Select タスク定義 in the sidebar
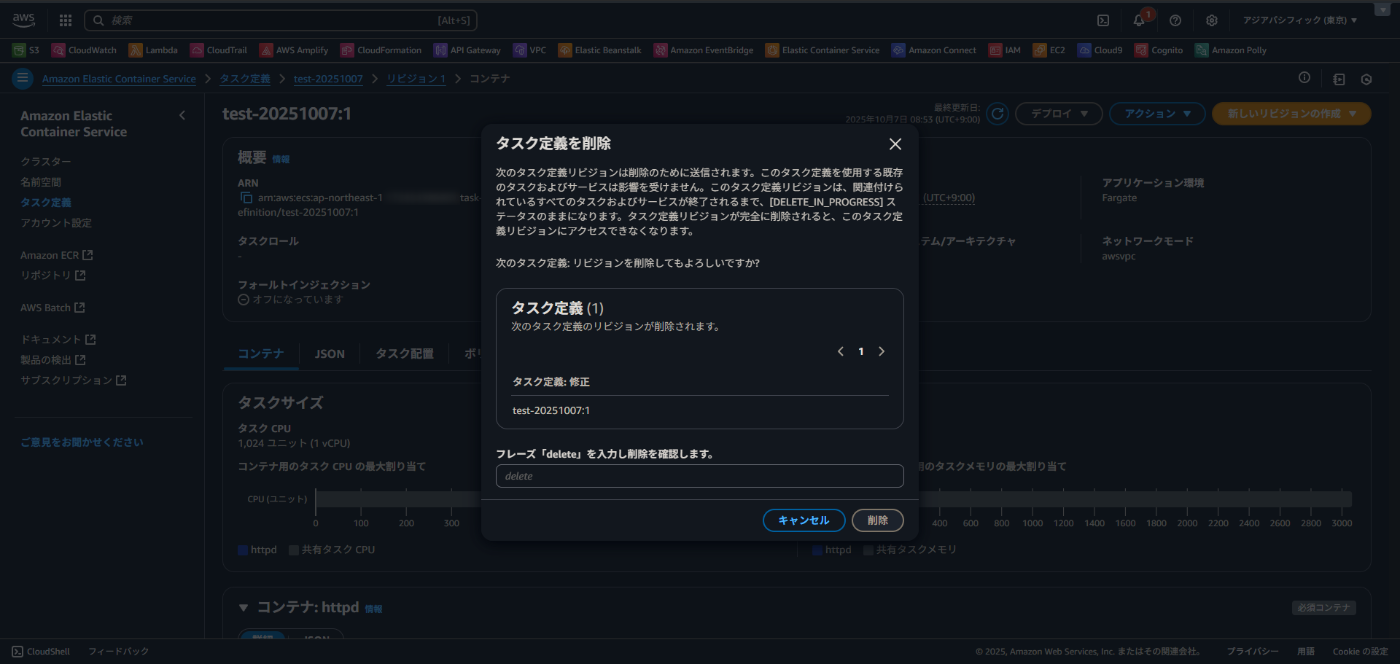 (x=46, y=202)
